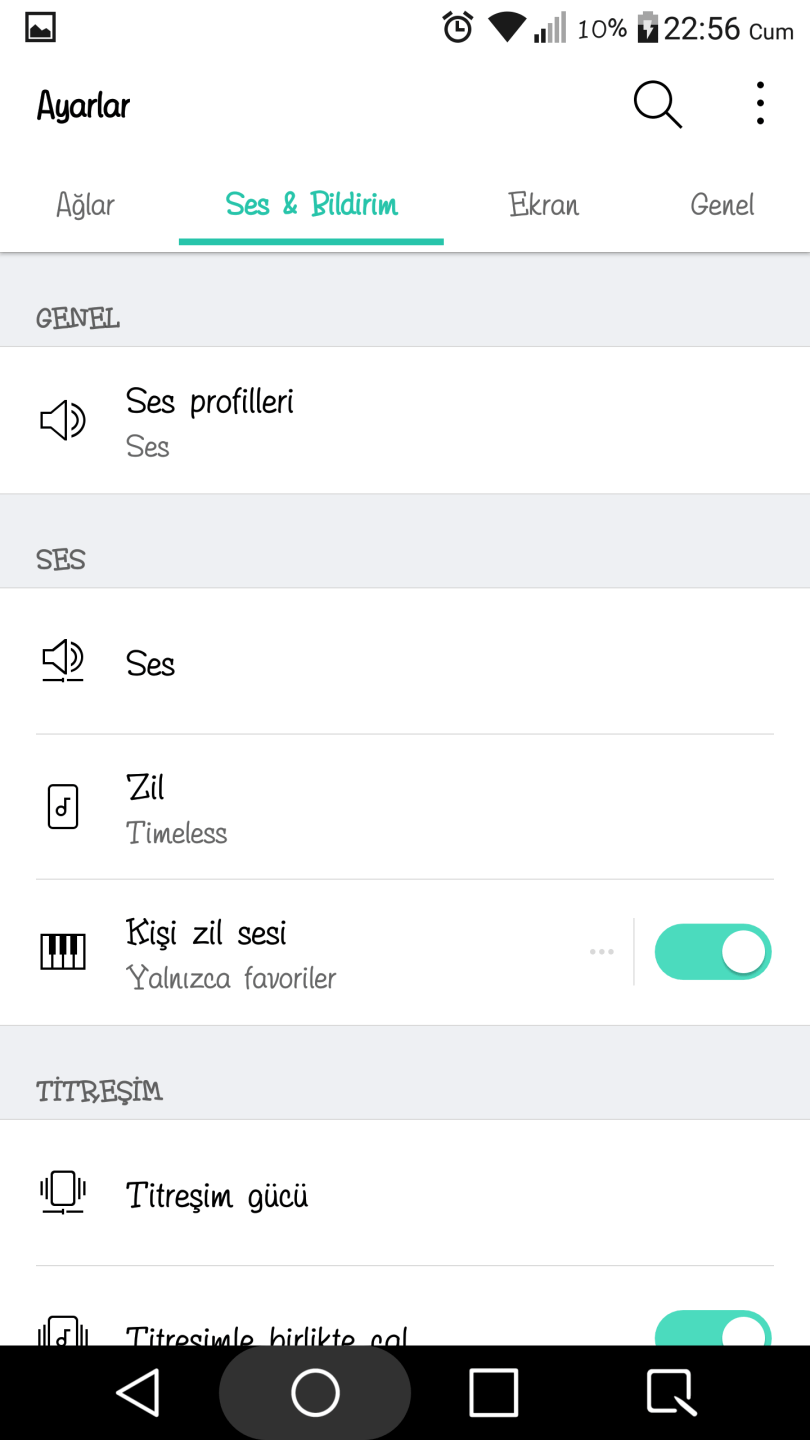Tap the Ses volume icon
Screen dimensions: 810x1440
(63, 661)
